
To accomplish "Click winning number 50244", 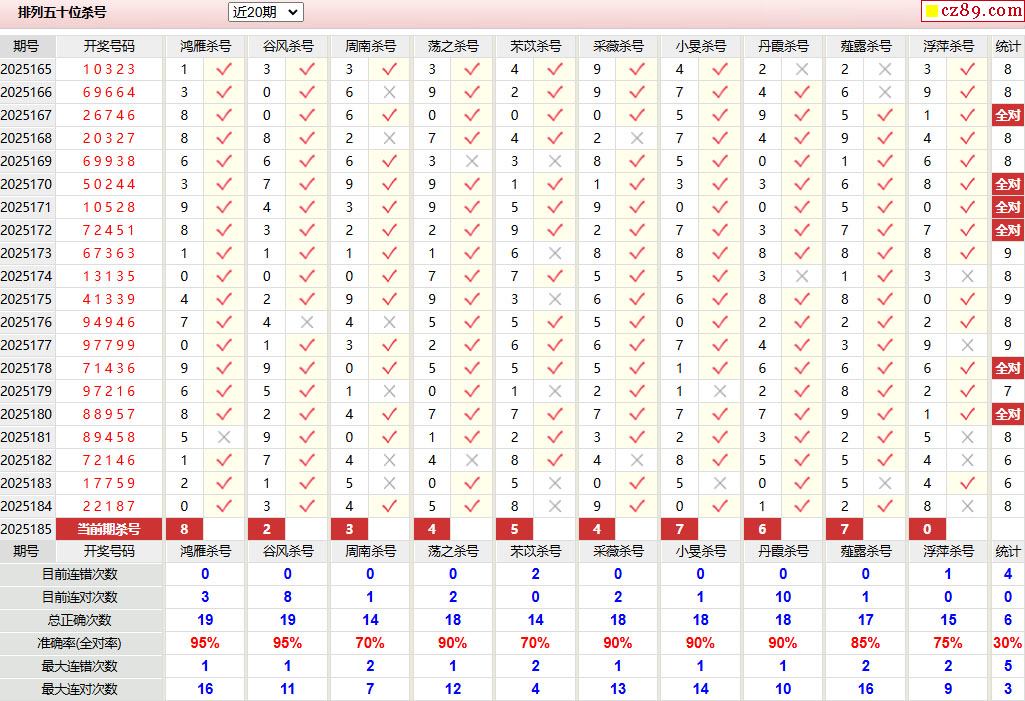I will point(109,184).
